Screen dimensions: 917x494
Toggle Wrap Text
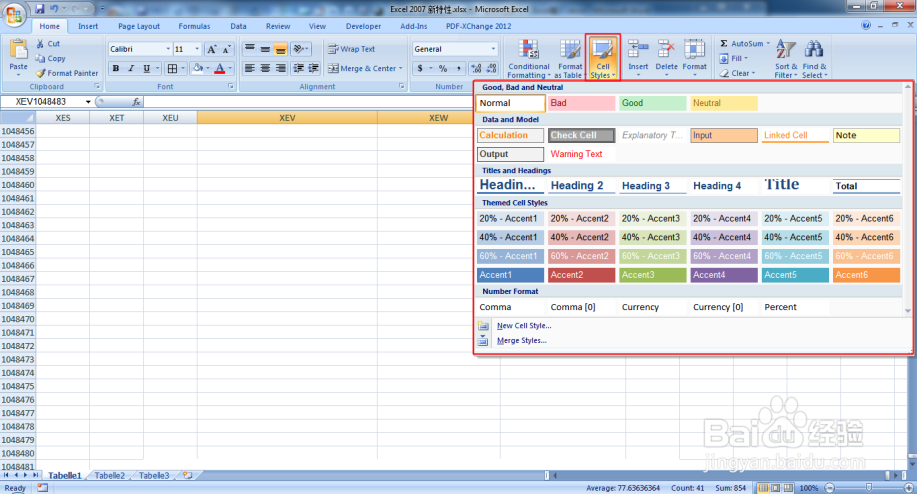[351, 49]
